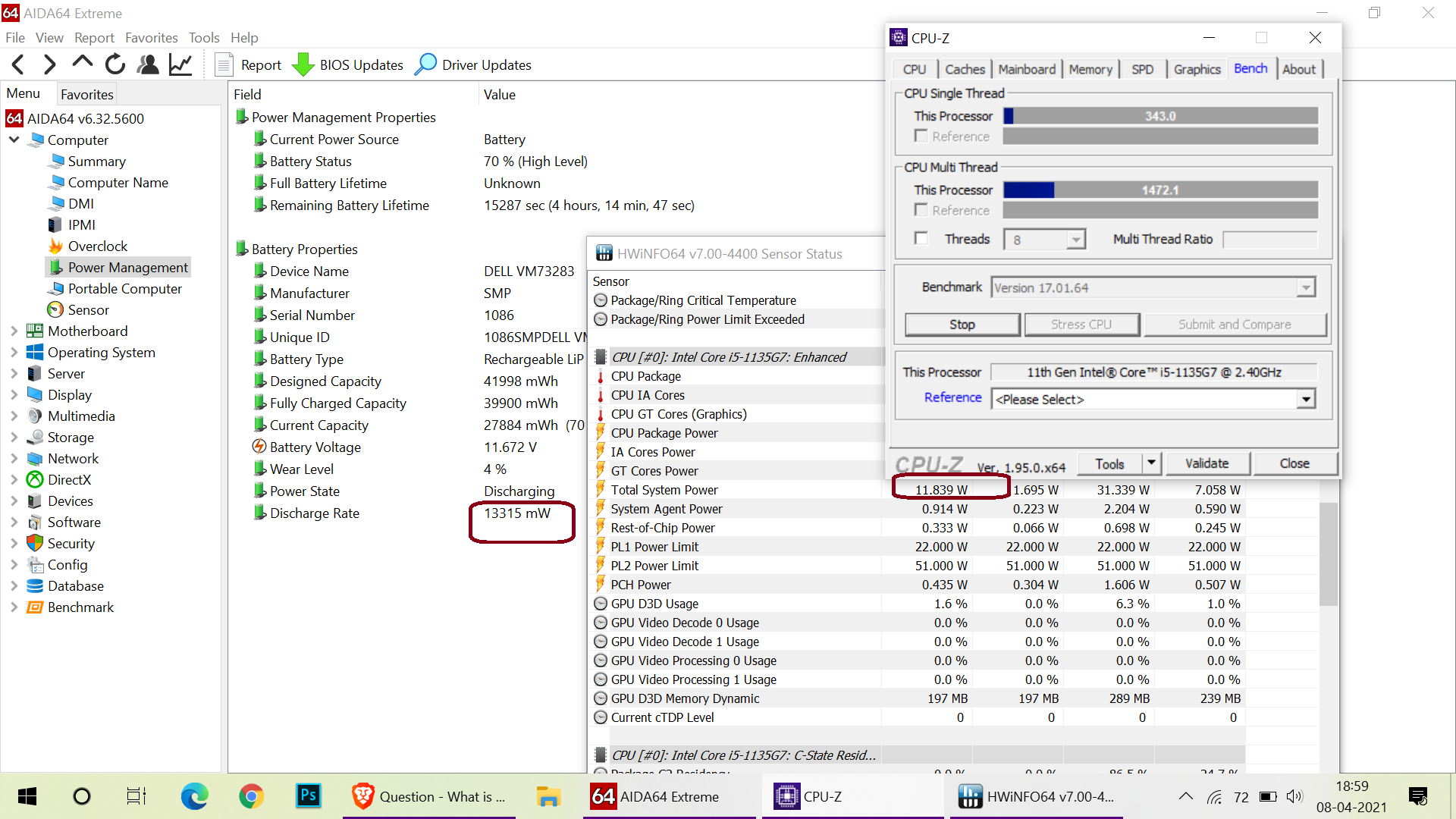Collapse the Computer tree node
The width and height of the screenshot is (1456, 819).
[14, 140]
